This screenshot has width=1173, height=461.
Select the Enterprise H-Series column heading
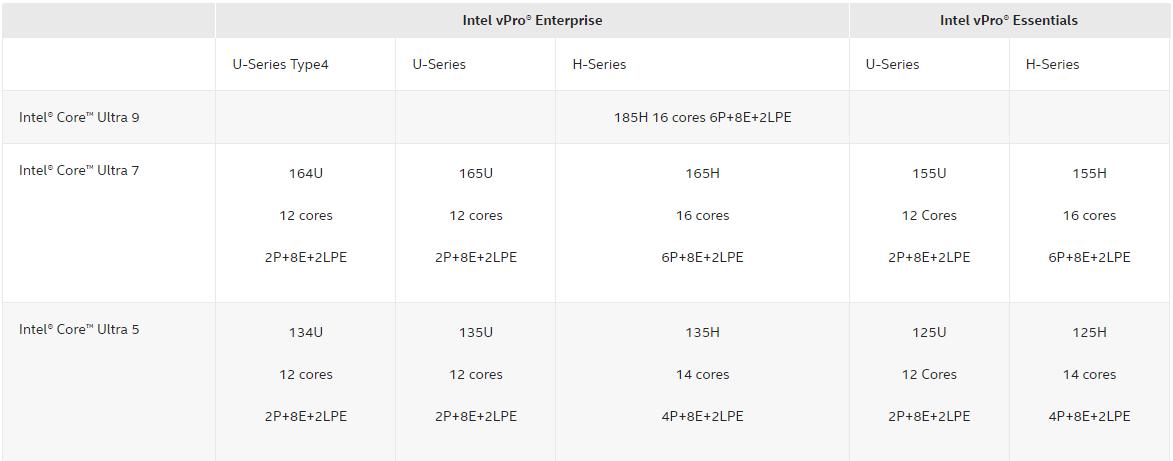pyautogui.click(x=599, y=64)
